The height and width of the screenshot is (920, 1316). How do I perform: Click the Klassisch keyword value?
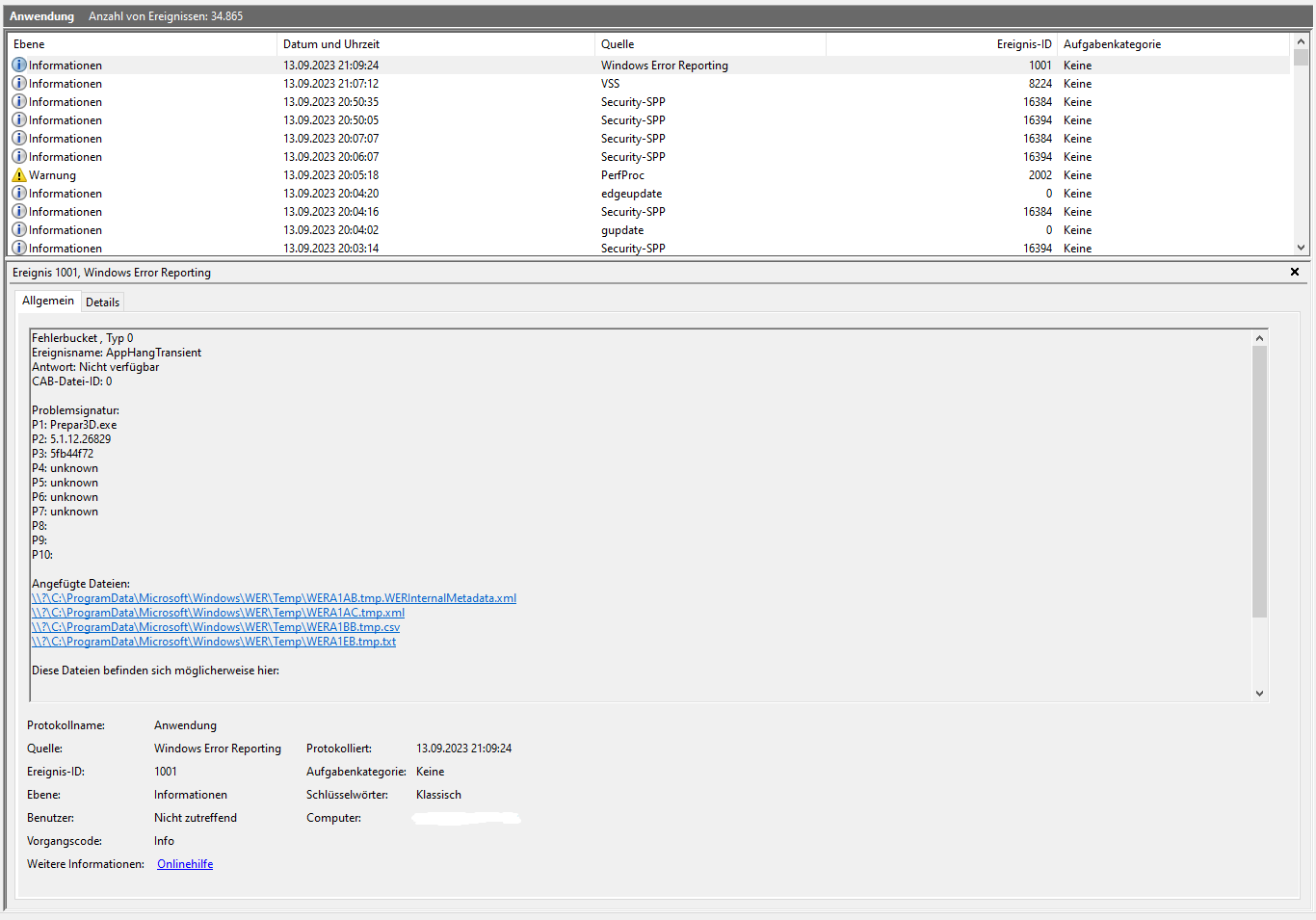[x=438, y=795]
